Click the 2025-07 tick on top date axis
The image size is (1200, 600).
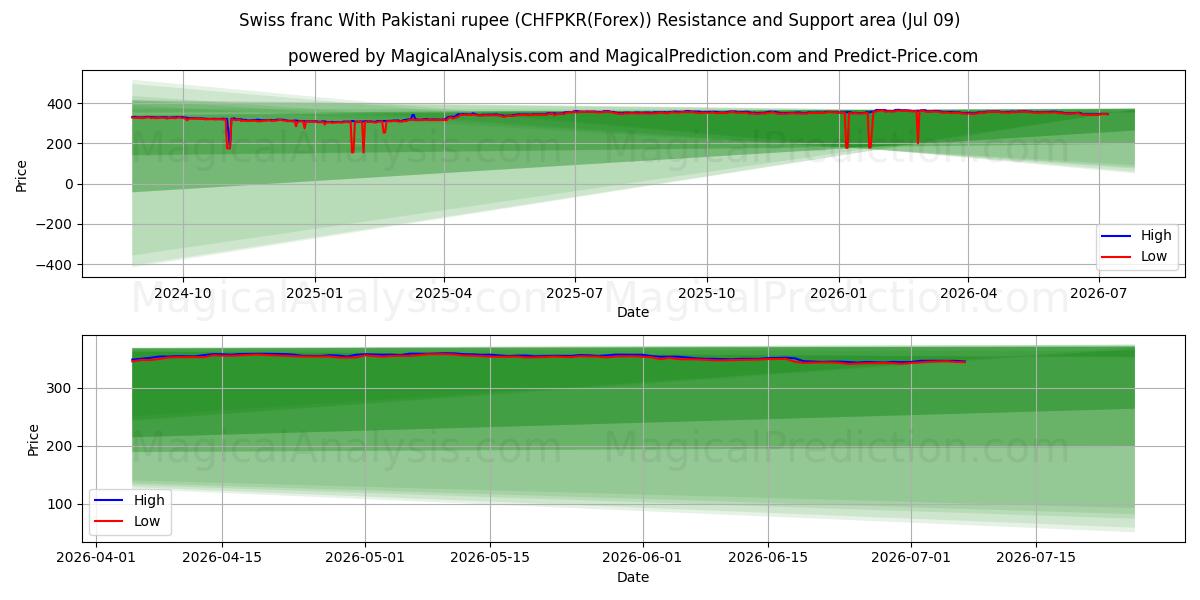click(575, 292)
